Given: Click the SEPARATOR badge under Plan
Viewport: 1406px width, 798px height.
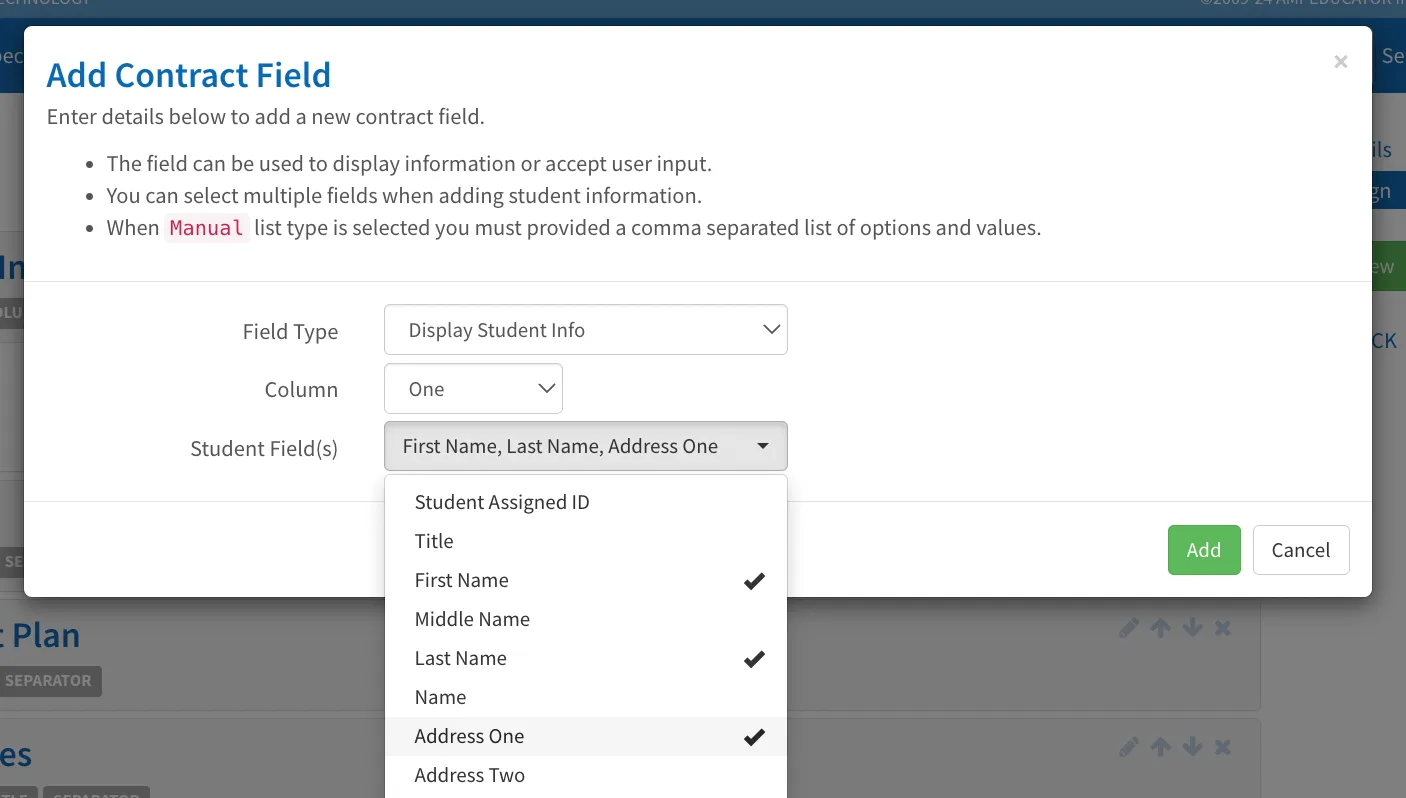Looking at the screenshot, I should click(x=48, y=681).
